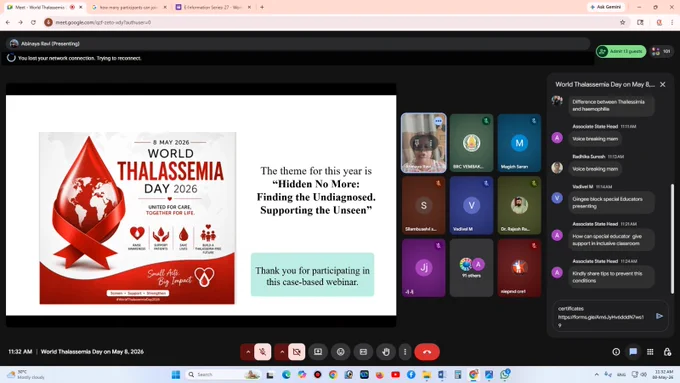Open WhatsApp from the taskbar
Screen dimensions: 680x383
click(x=505, y=375)
